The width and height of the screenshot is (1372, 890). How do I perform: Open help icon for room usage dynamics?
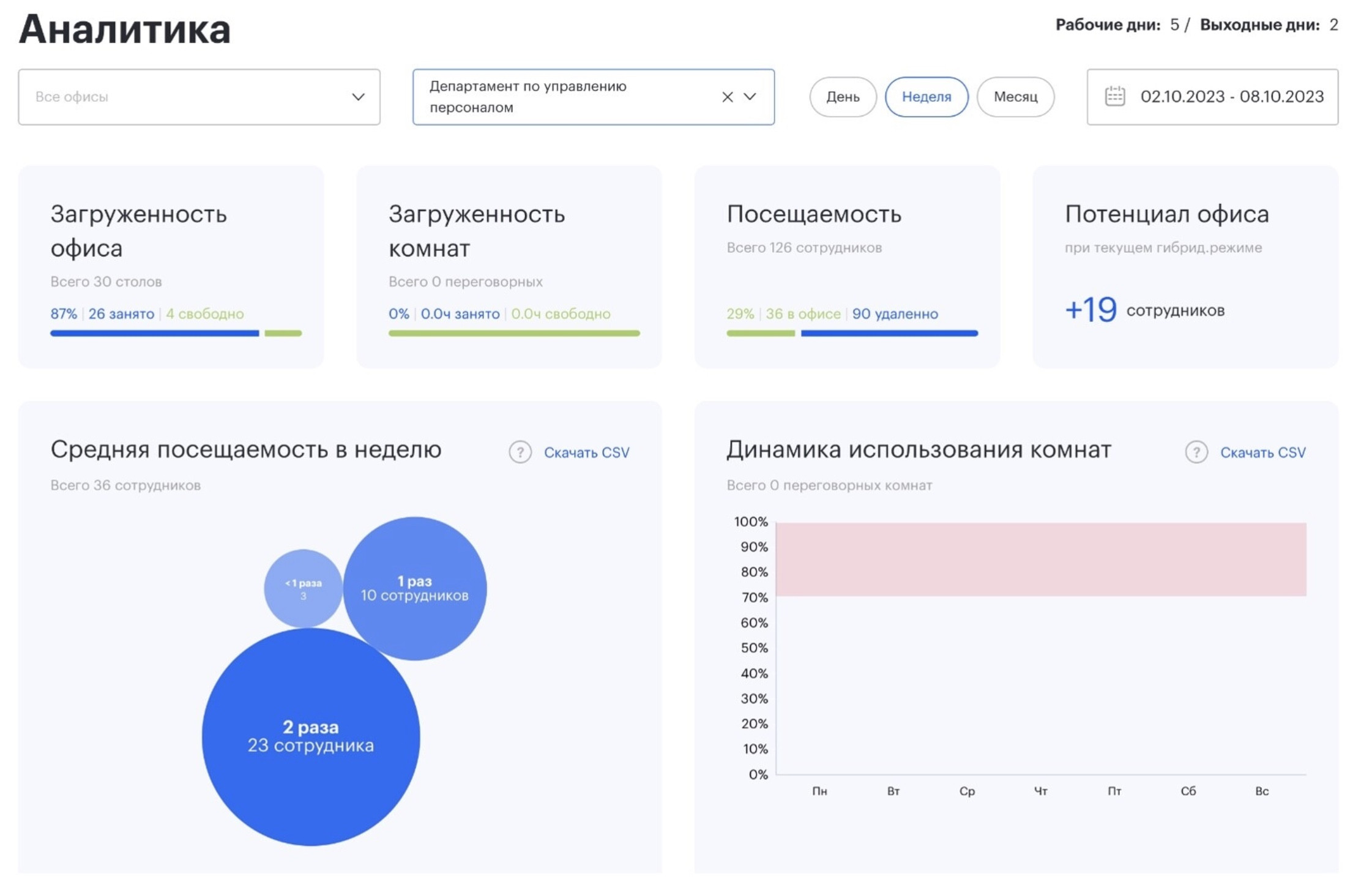pos(1196,452)
